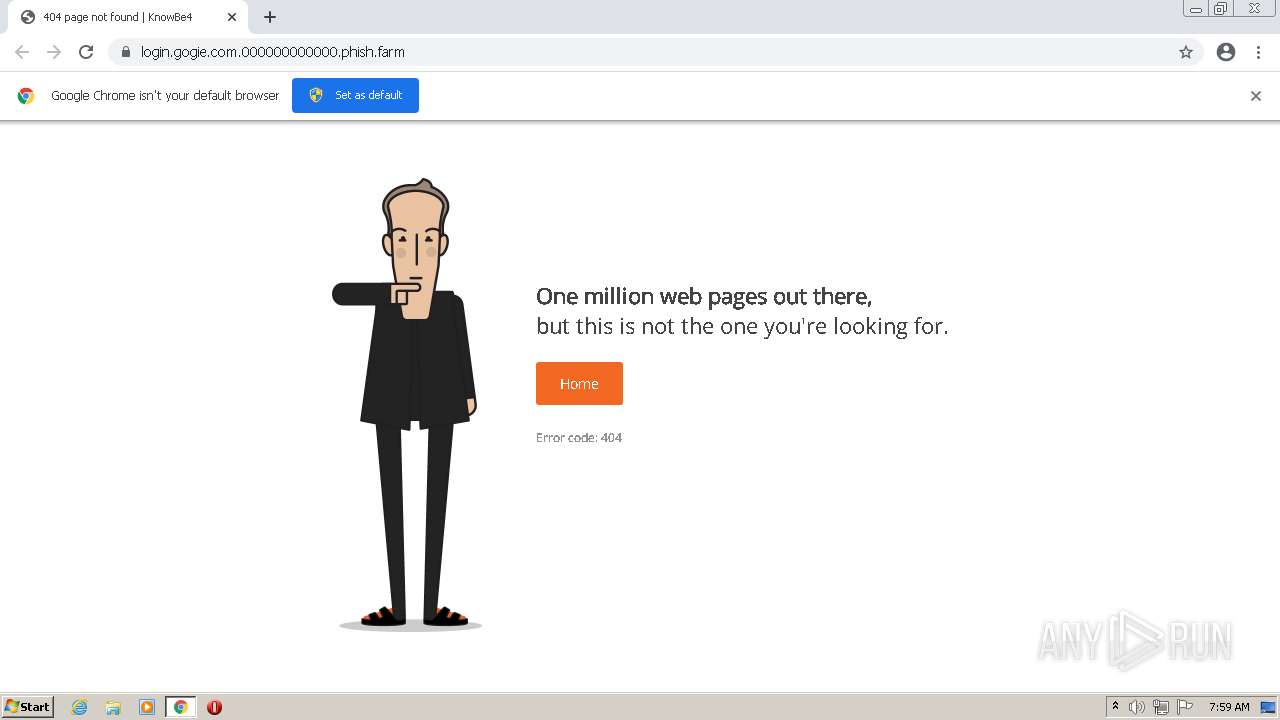Click the red security icon in taskbar
The height and width of the screenshot is (720, 1280).
click(214, 707)
